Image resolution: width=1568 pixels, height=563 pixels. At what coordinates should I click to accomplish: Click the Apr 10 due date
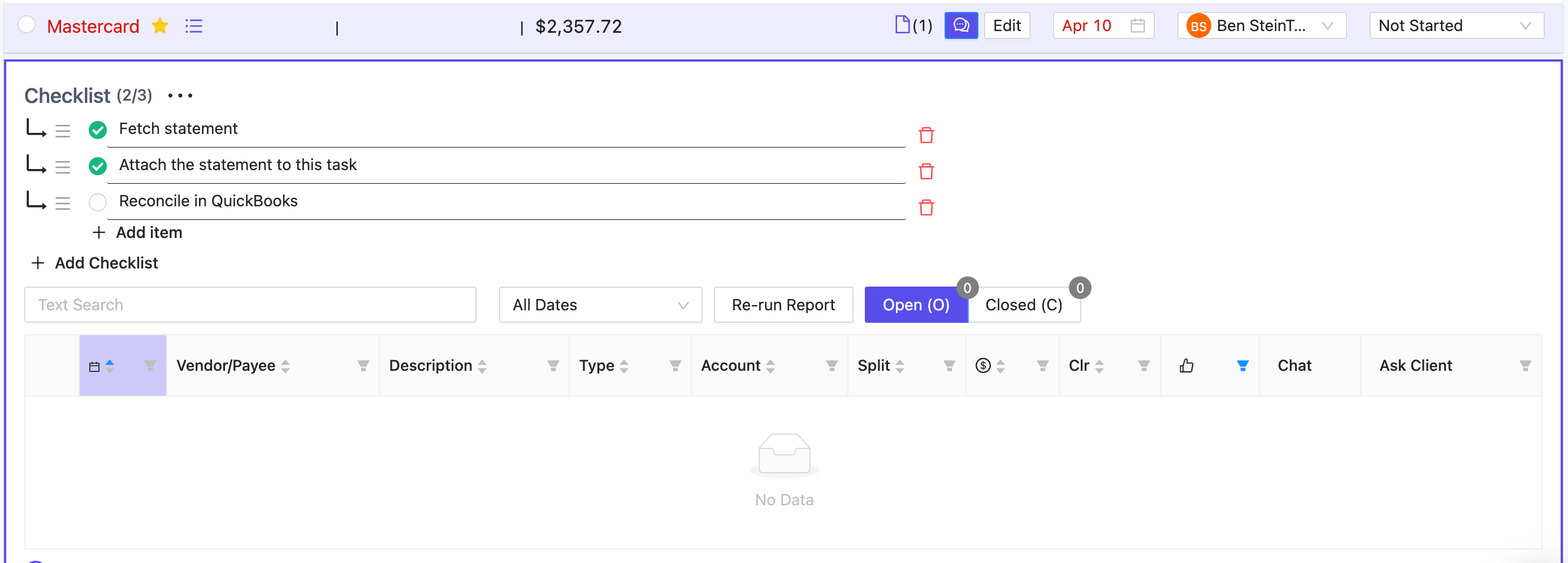pyautogui.click(x=1086, y=25)
